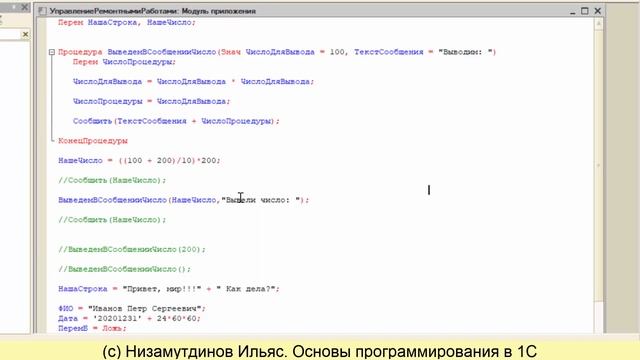Click the 'ФИО = "Иванов Петр Сергеевич";' line
This screenshot has width=640, height=360.
click(132, 309)
